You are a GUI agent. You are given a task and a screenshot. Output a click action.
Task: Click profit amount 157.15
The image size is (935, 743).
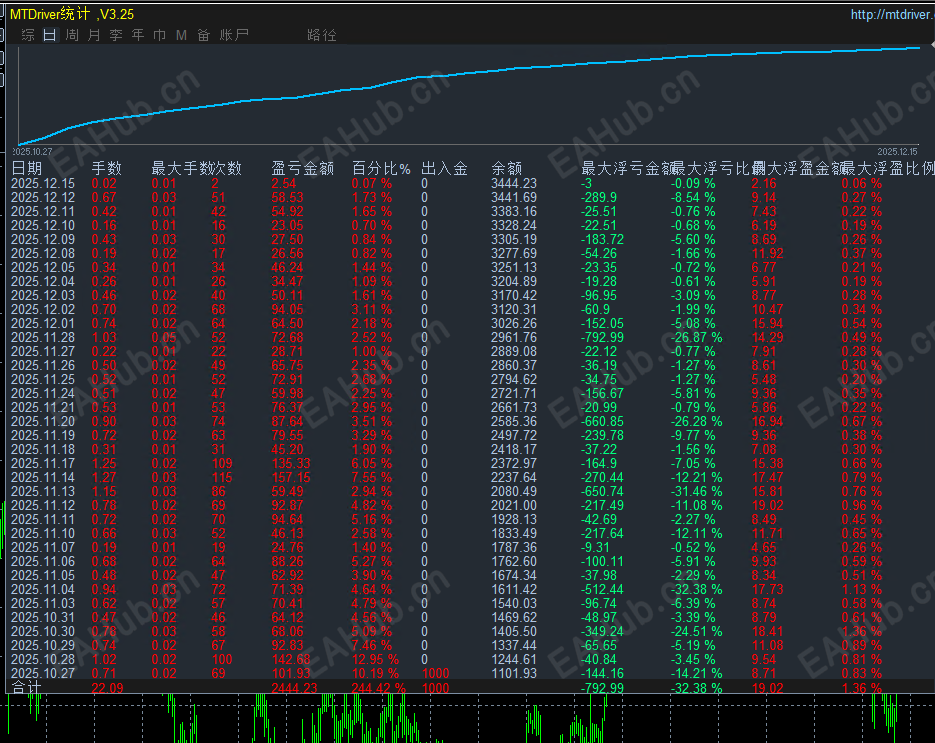(291, 478)
